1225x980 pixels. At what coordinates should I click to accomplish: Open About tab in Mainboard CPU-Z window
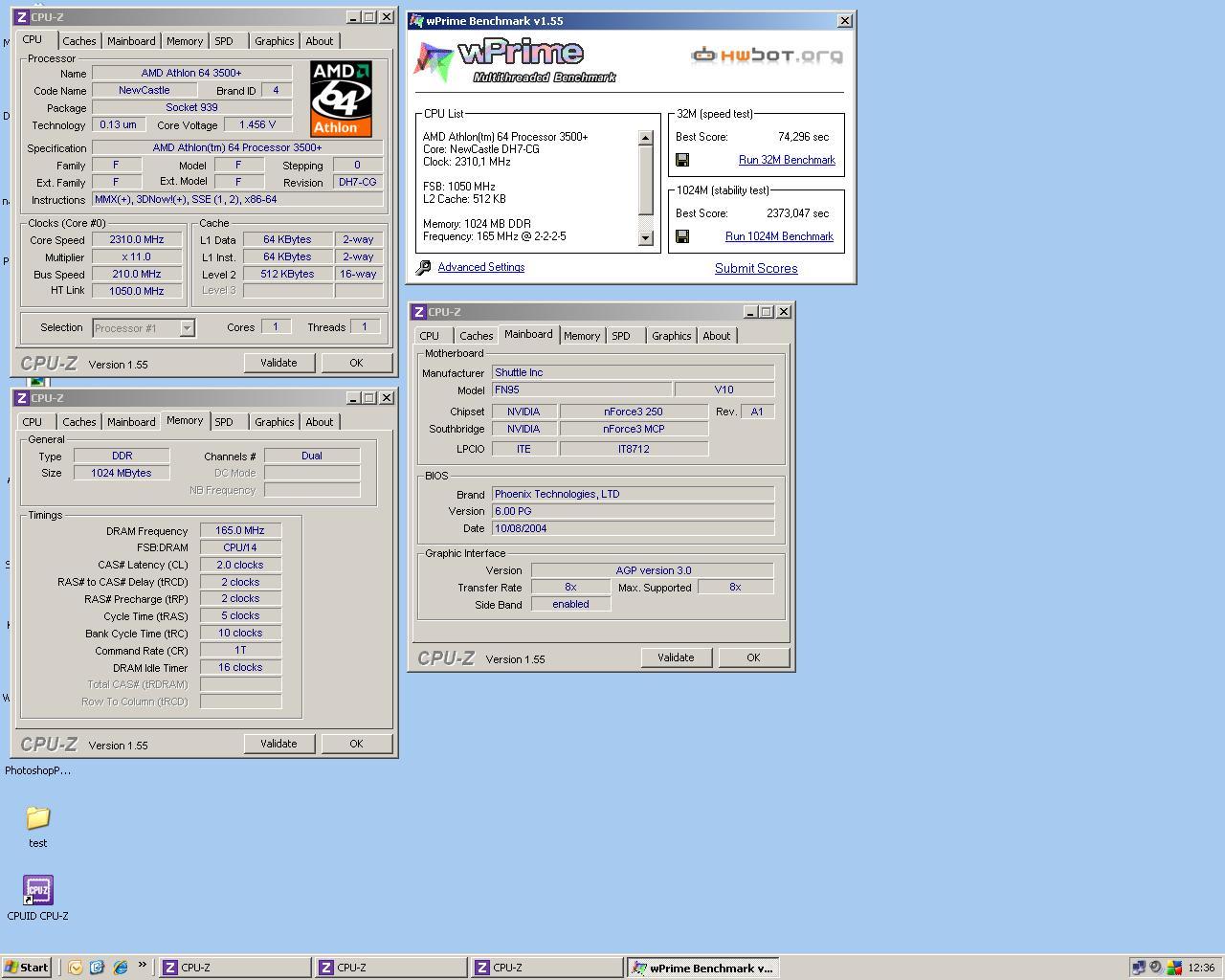coord(717,336)
